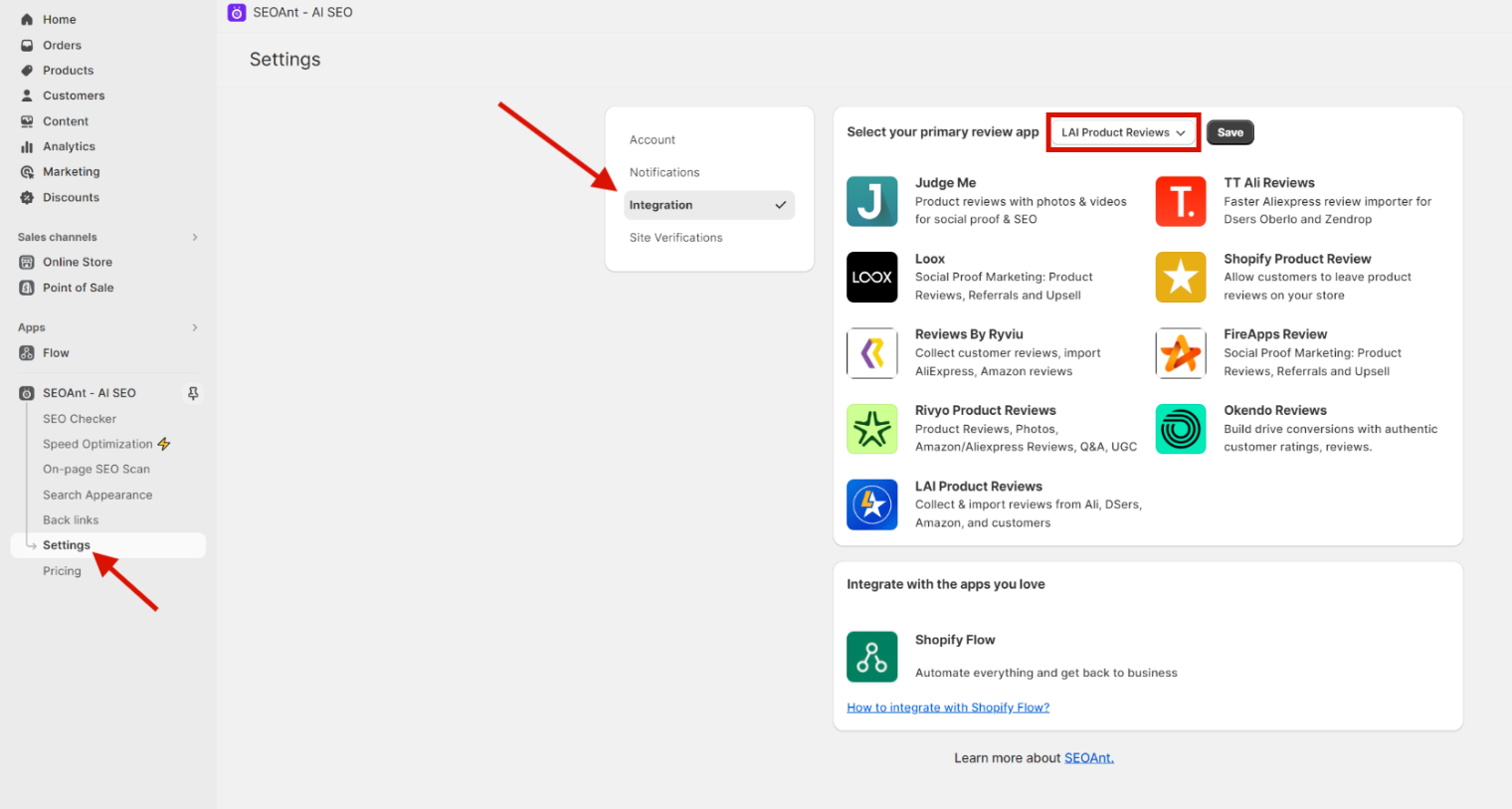Click the pin icon beside SEOAnt - AI SEO
1512x809 pixels.
pos(193,393)
